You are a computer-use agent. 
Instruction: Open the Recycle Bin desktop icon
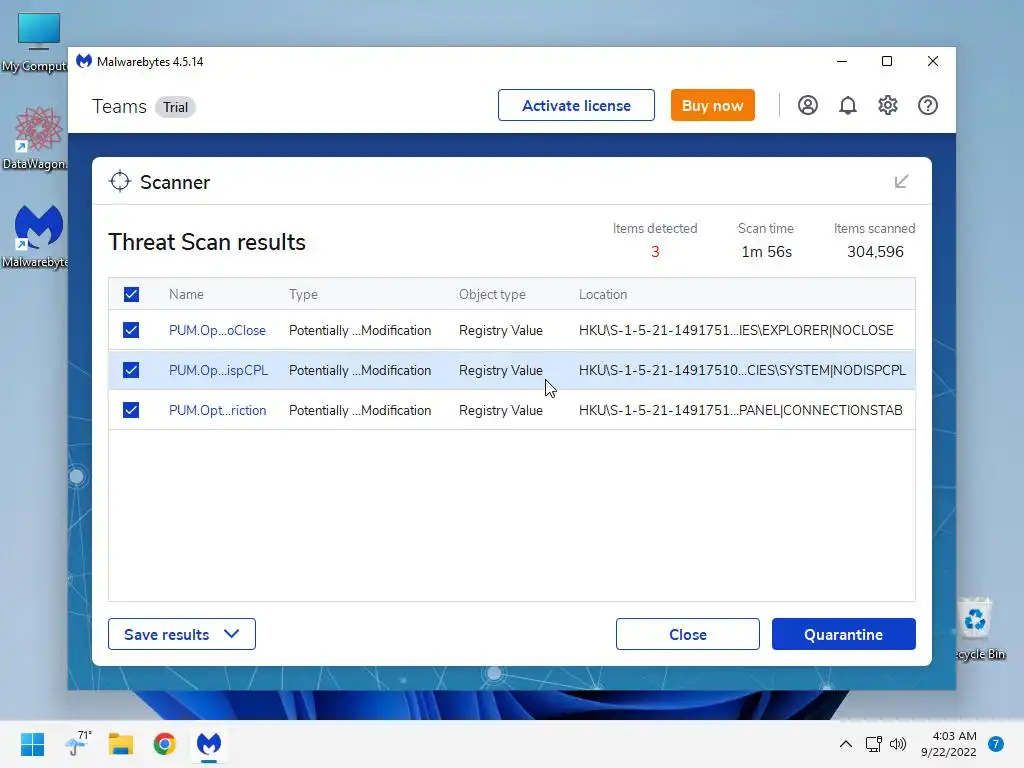tap(978, 628)
